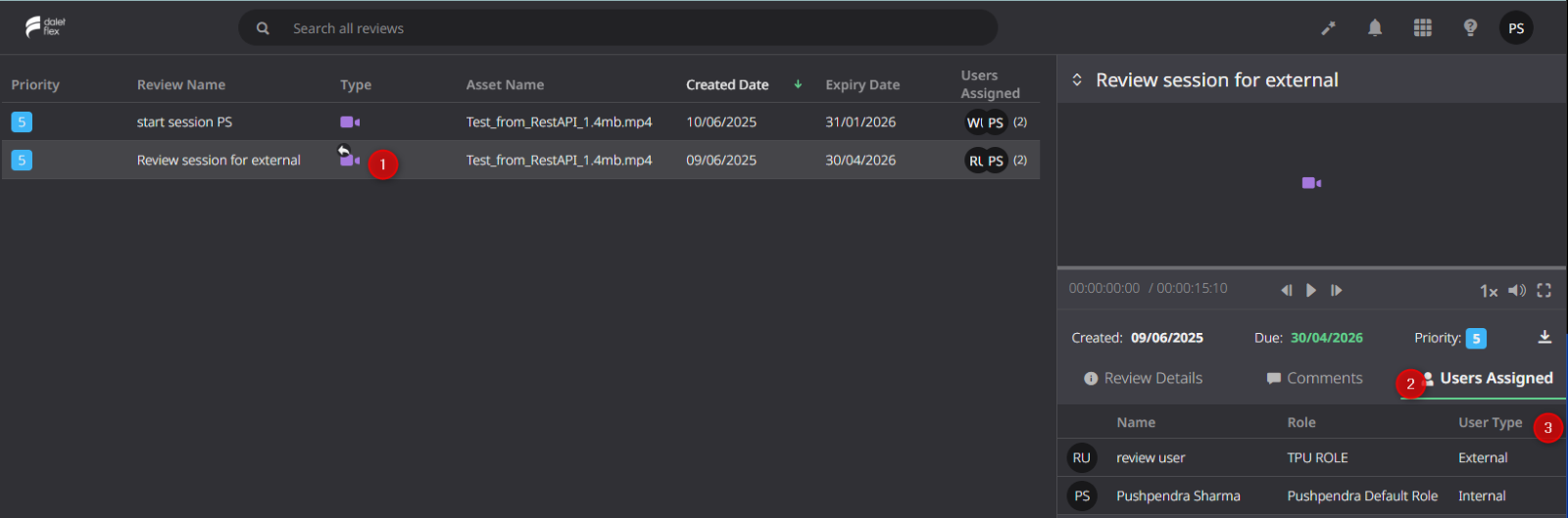Click the Dalet Flex logo

(x=45, y=27)
